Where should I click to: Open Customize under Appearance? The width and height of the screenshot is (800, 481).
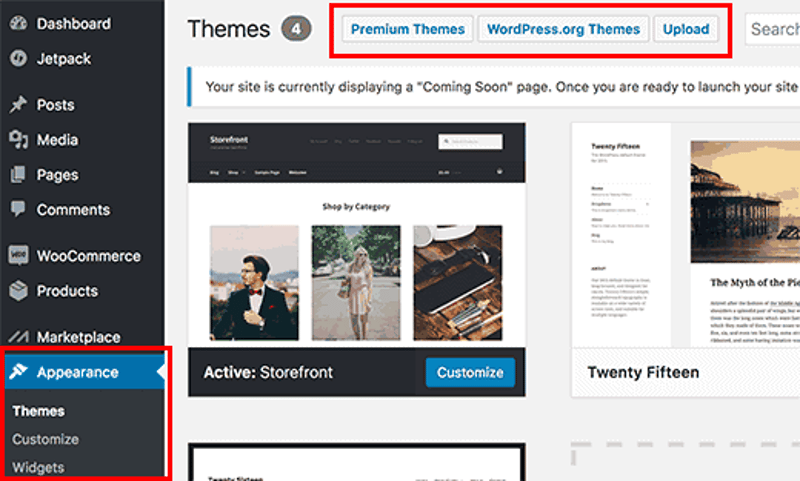(x=45, y=439)
